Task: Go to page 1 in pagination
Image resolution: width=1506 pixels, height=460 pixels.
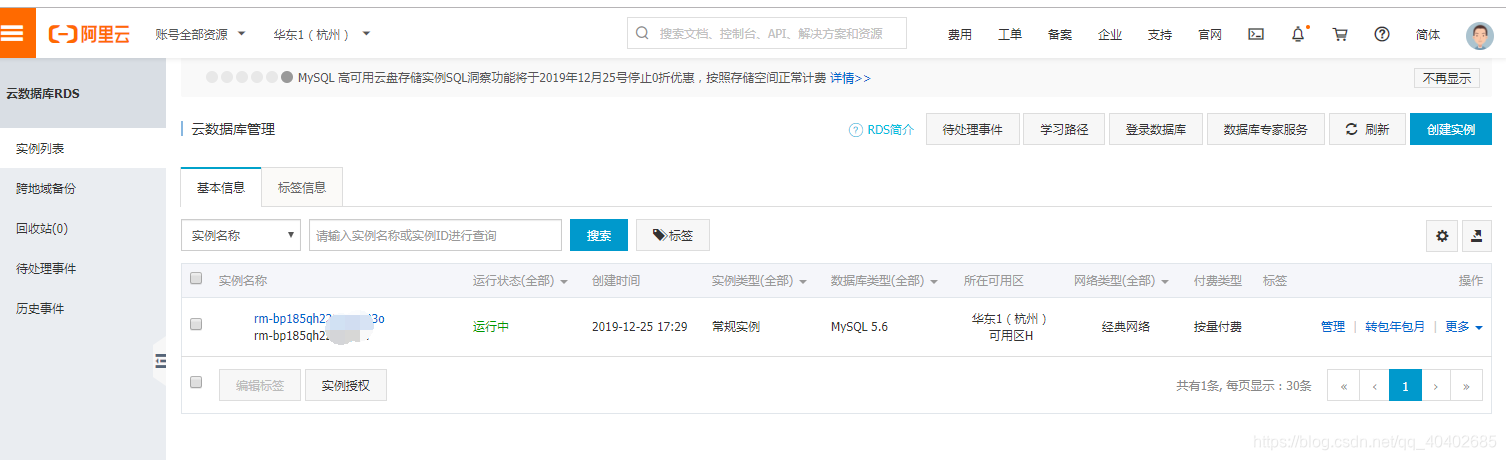Action: [x=1405, y=385]
